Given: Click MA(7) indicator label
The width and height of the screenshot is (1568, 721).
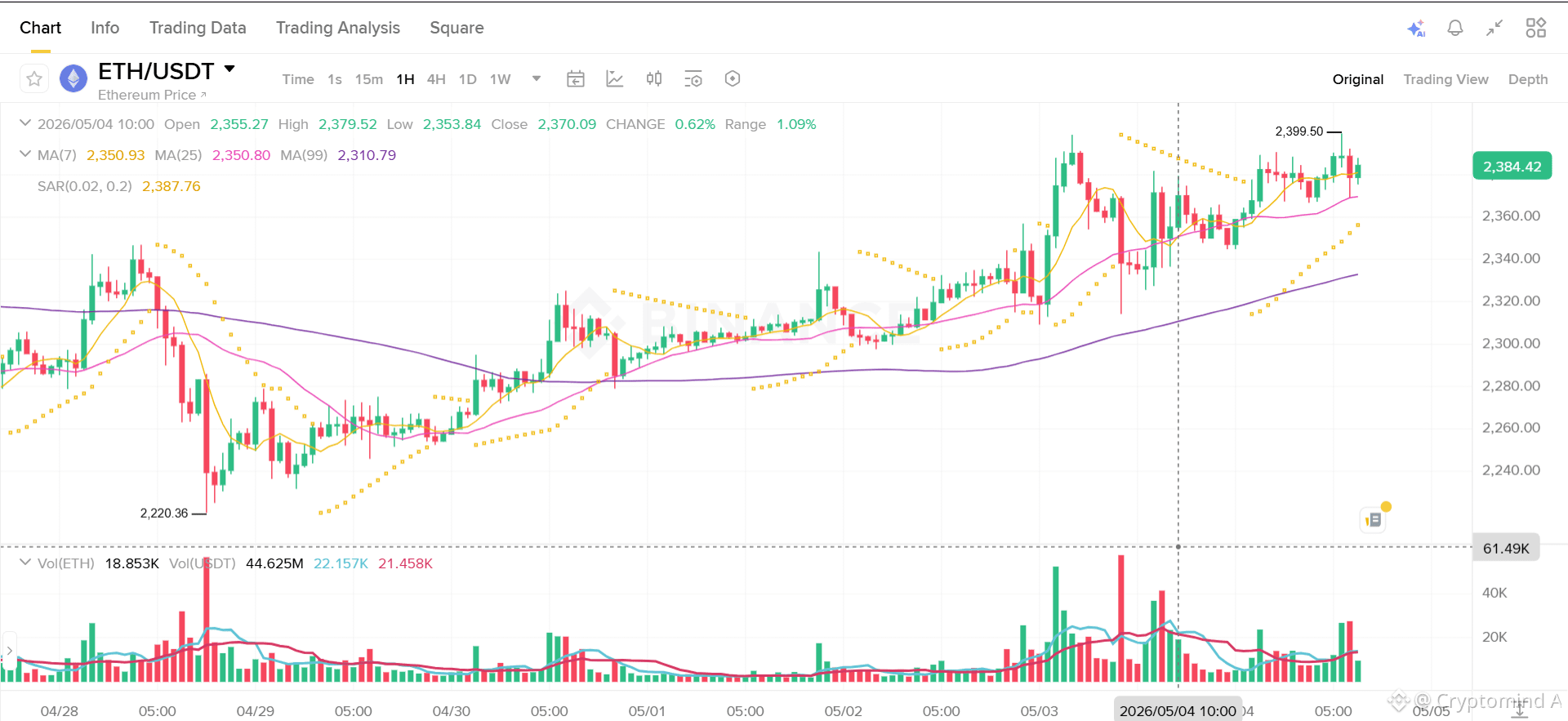Looking at the screenshot, I should [57, 155].
